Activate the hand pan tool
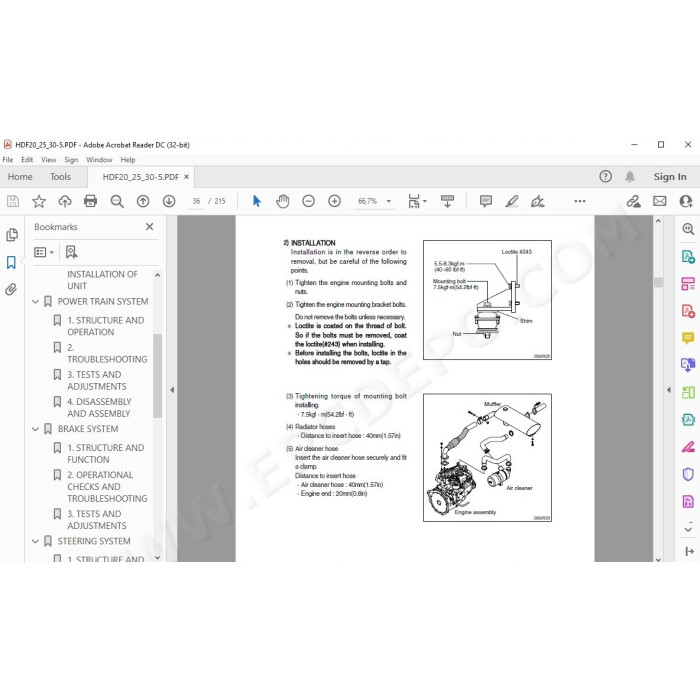 (283, 201)
